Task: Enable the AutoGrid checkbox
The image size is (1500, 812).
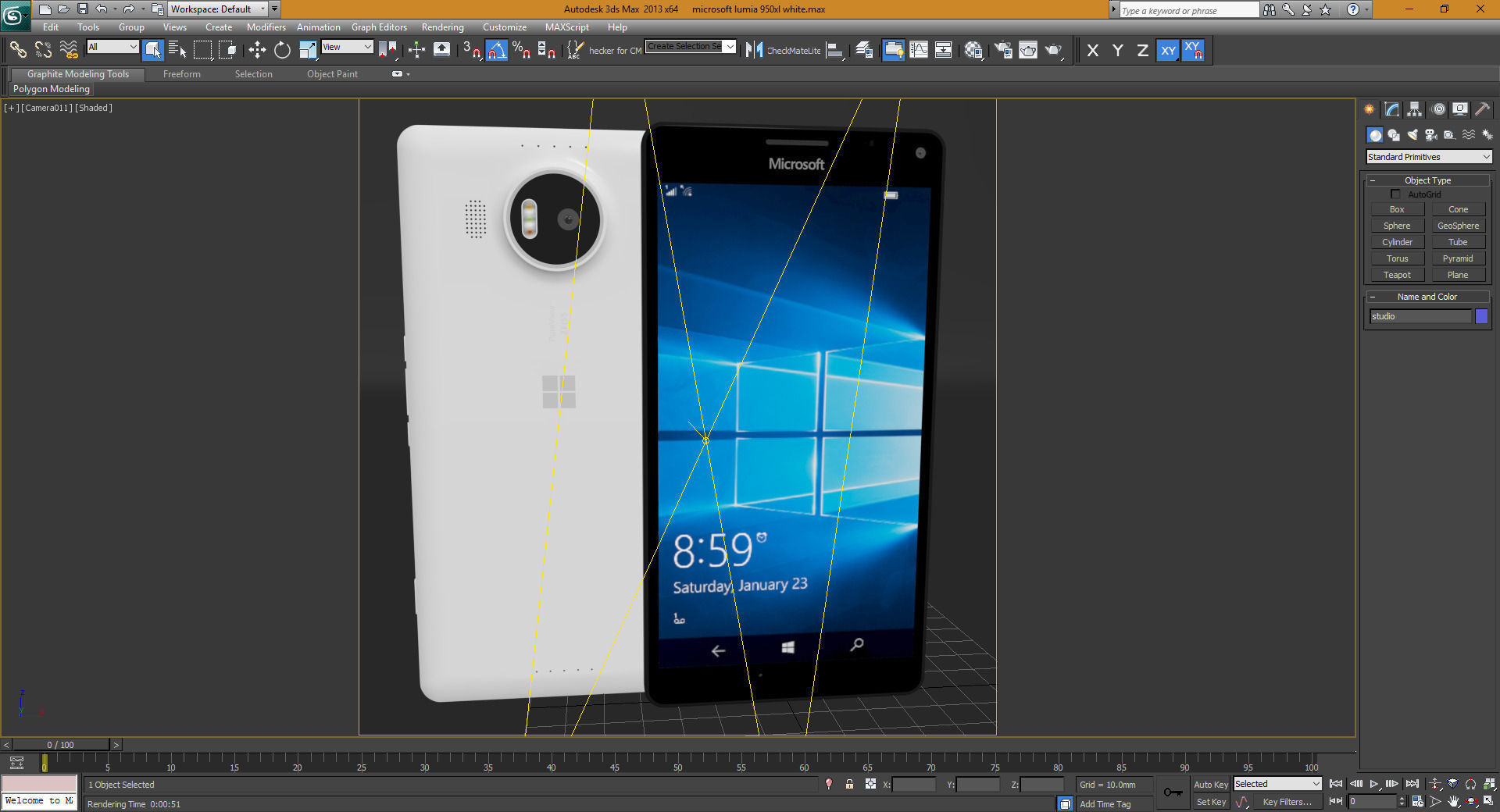Action: tap(1395, 194)
